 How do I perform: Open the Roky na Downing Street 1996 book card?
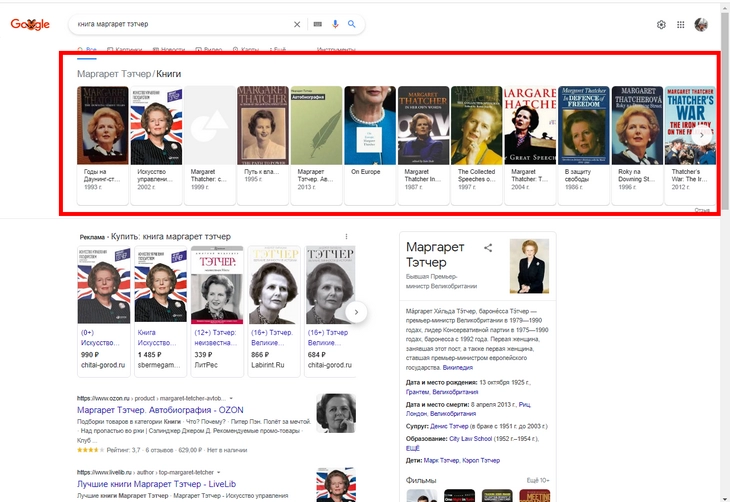637,145
